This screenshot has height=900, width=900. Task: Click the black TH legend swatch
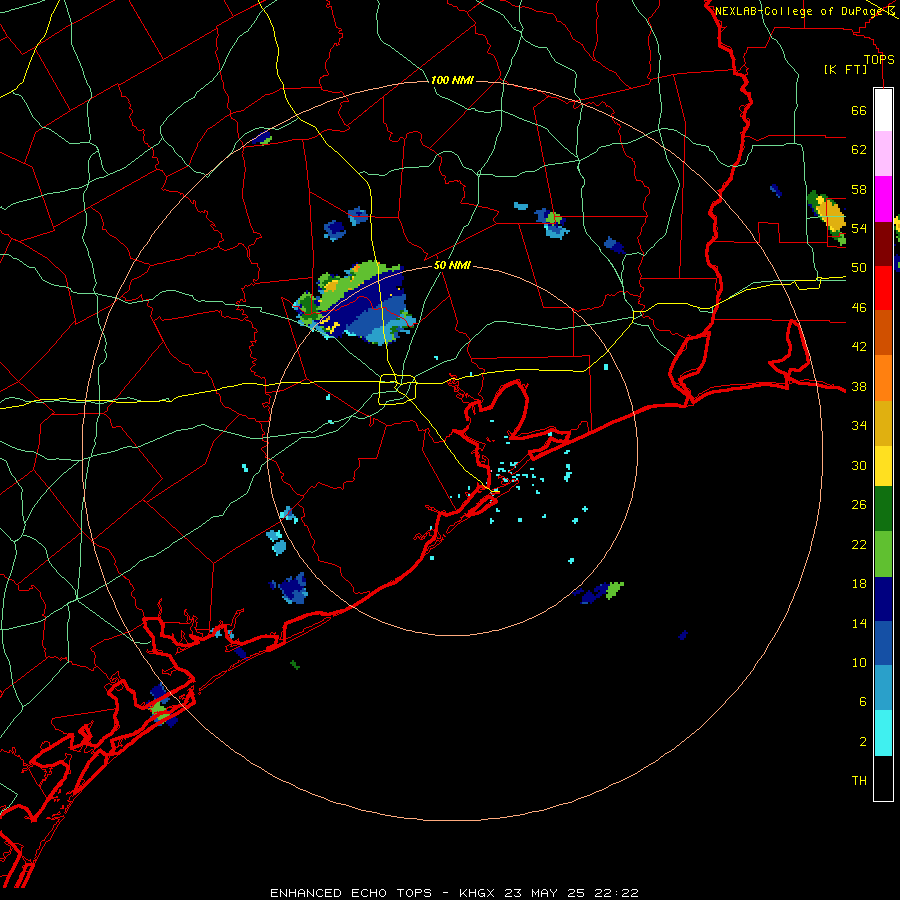point(883,778)
